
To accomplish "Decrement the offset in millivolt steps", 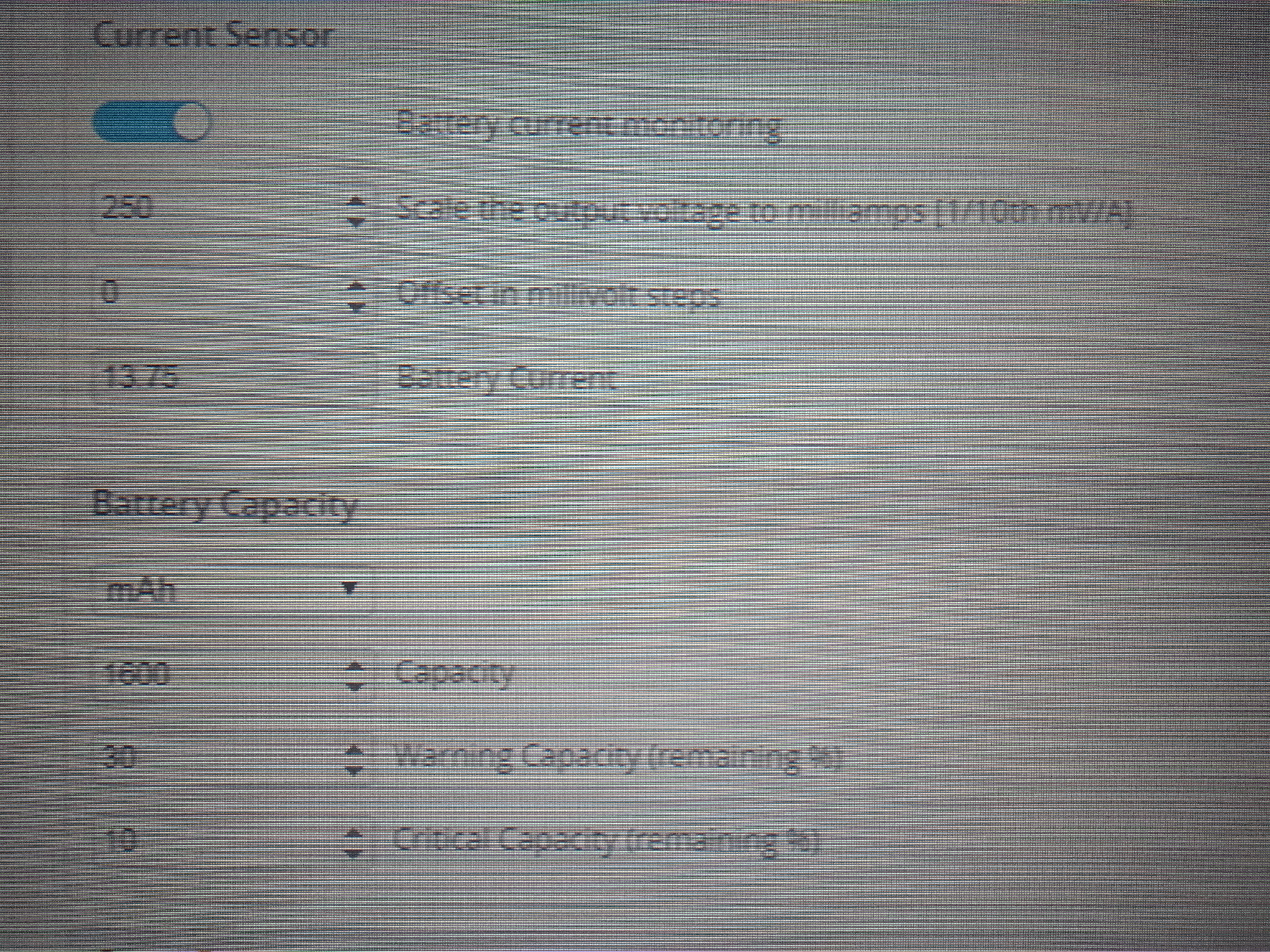I will [x=357, y=306].
